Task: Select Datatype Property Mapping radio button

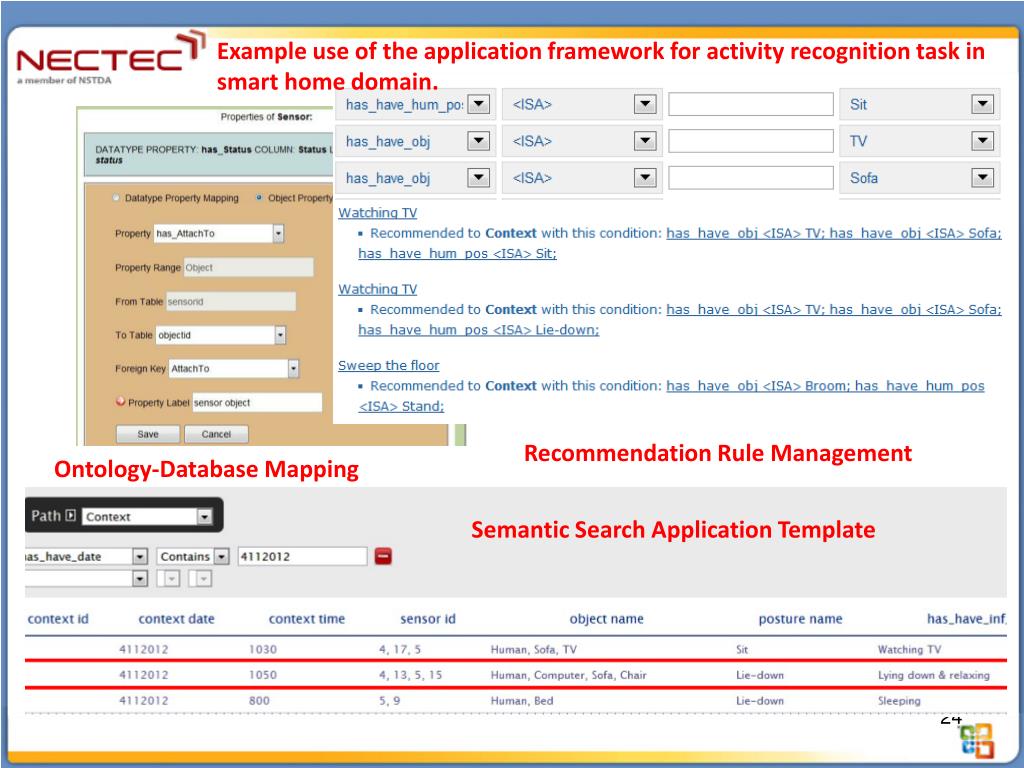Action: [x=116, y=198]
